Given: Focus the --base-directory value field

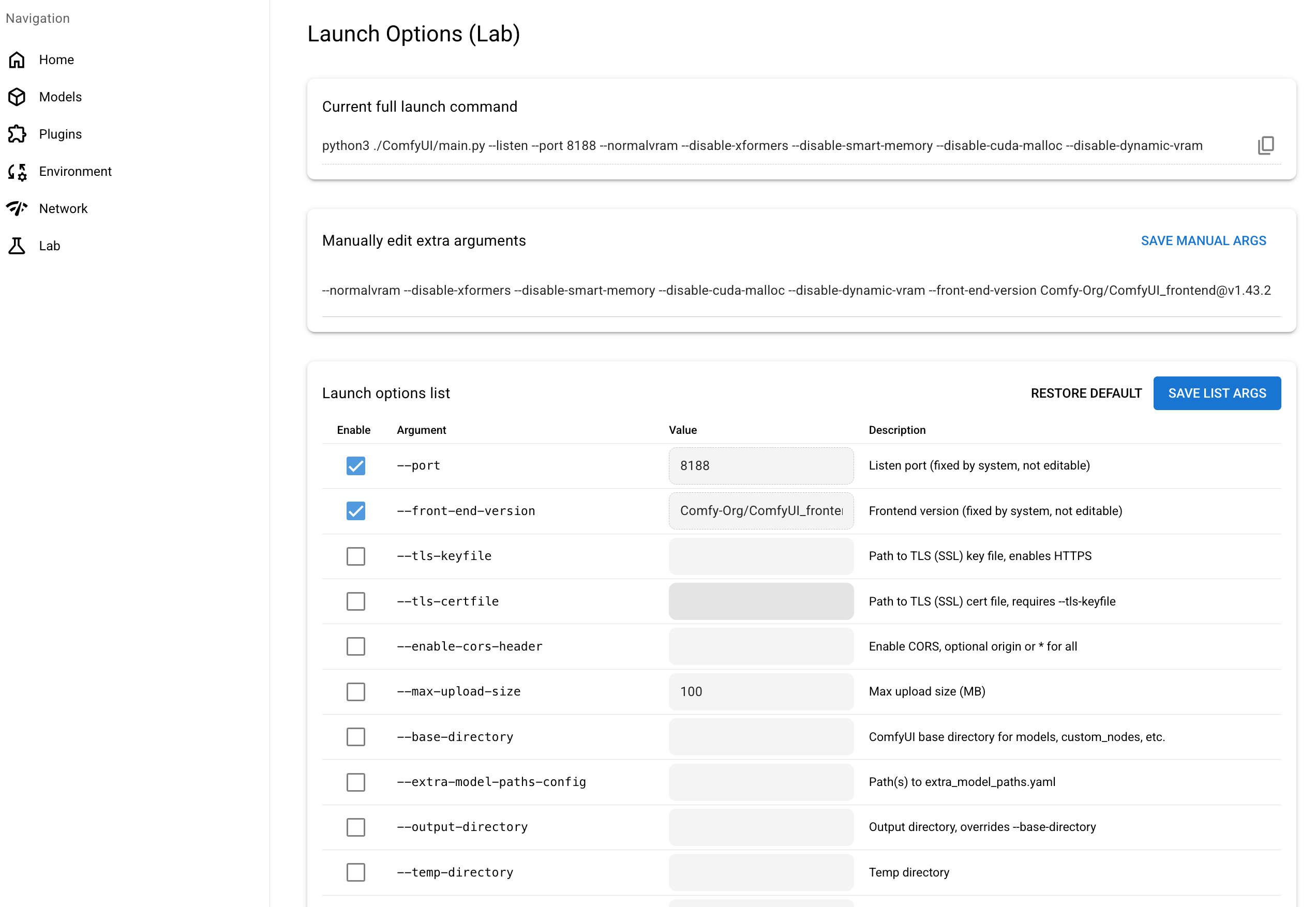Looking at the screenshot, I should [760, 737].
